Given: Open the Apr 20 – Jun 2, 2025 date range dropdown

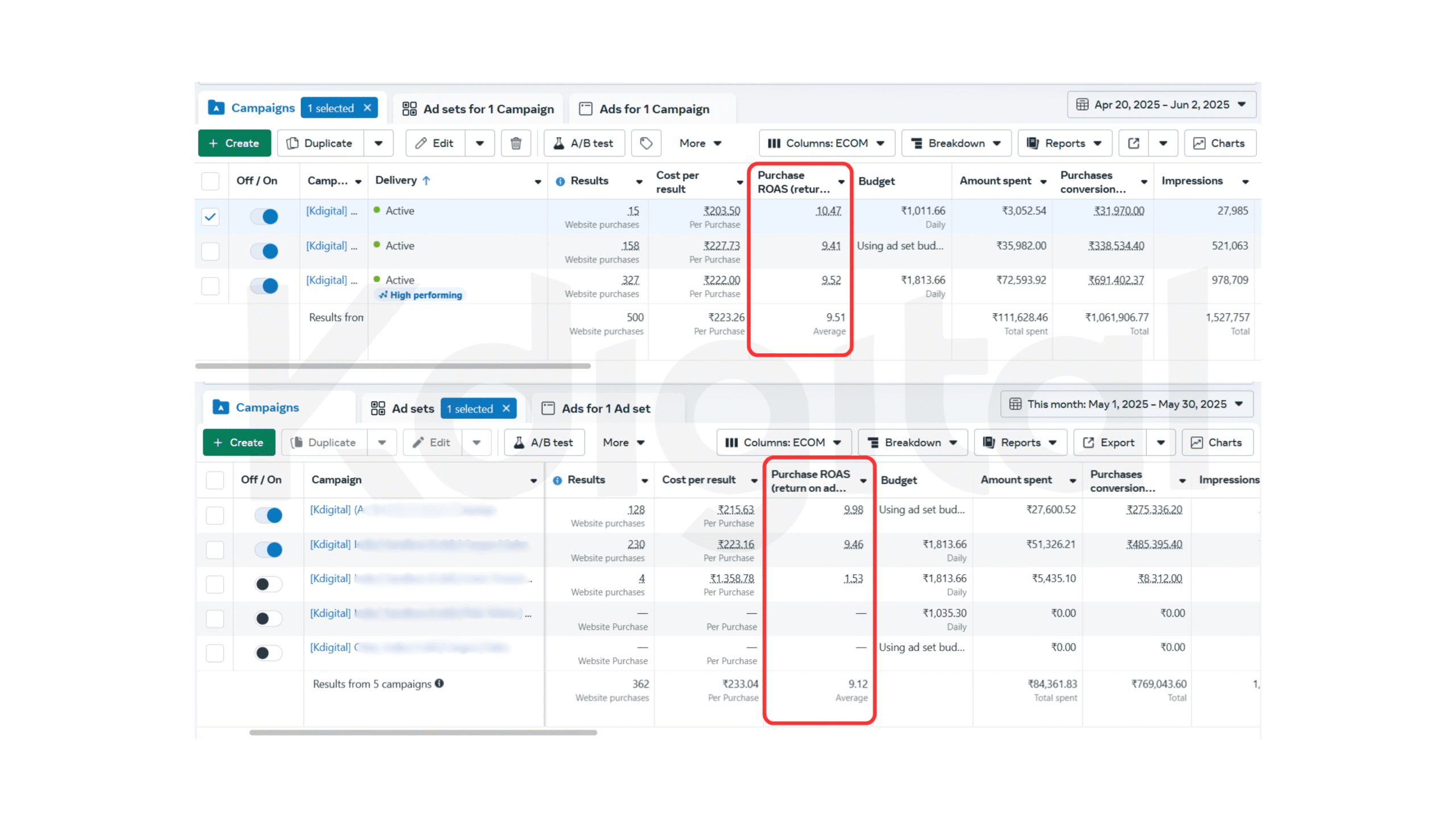Looking at the screenshot, I should point(1161,105).
